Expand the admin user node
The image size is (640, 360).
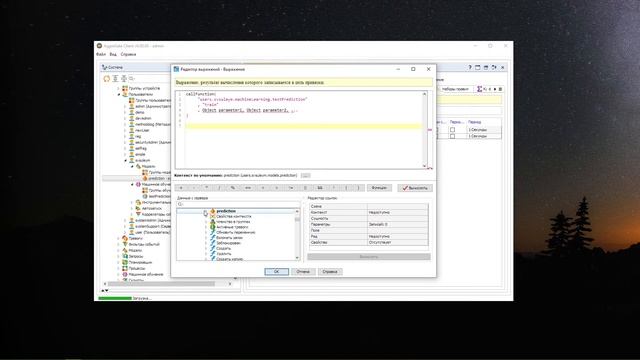click(x=125, y=106)
